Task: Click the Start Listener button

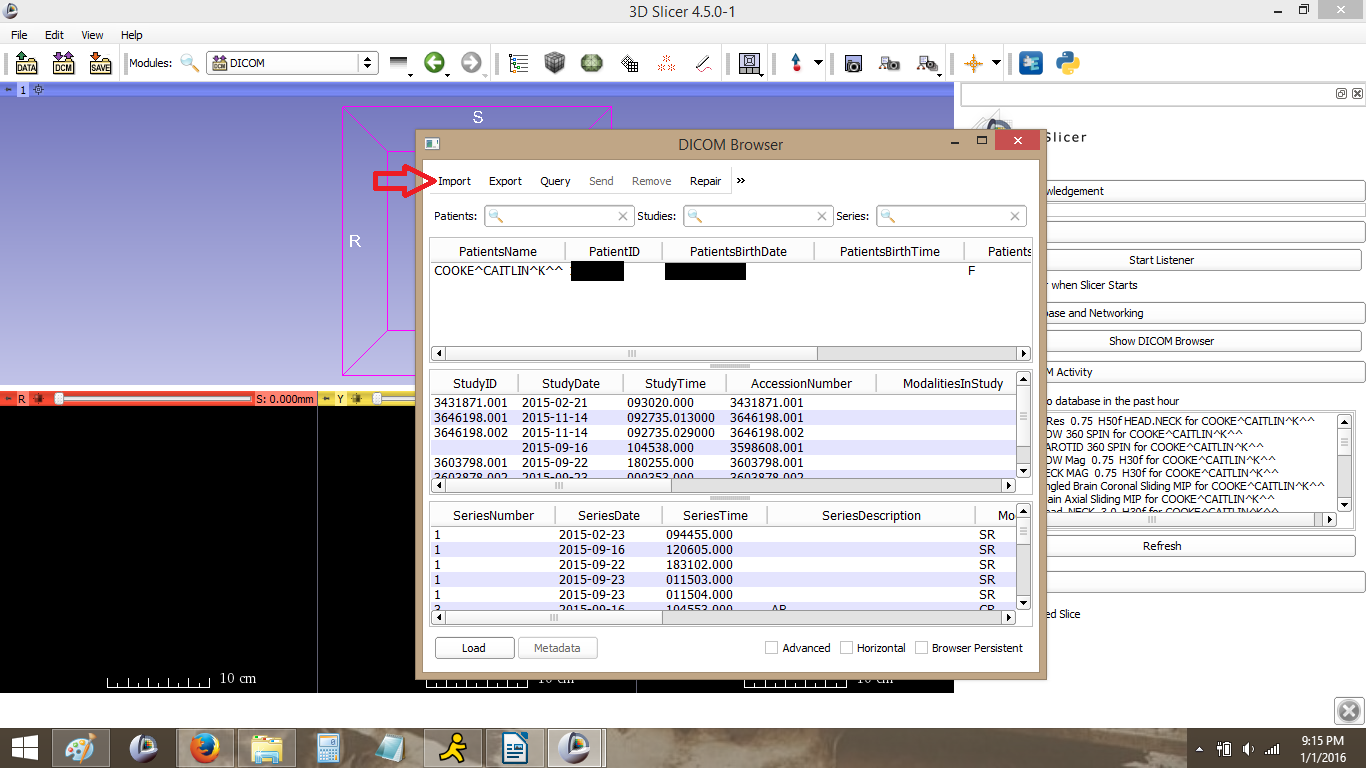Action: click(1161, 260)
